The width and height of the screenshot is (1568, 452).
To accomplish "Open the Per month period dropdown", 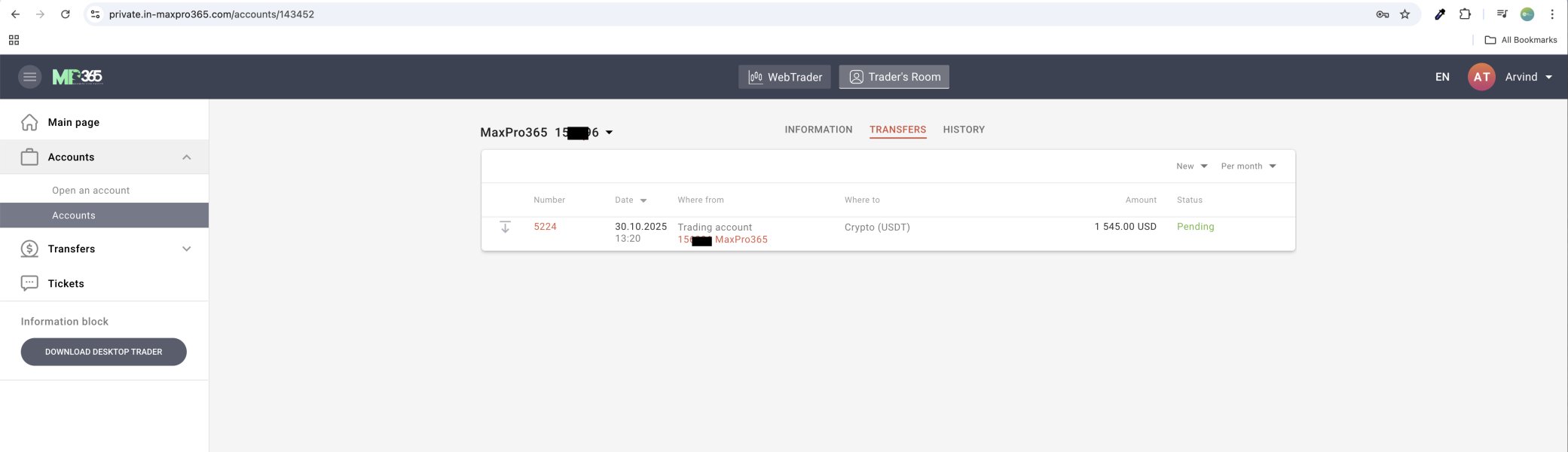I will [1249, 166].
